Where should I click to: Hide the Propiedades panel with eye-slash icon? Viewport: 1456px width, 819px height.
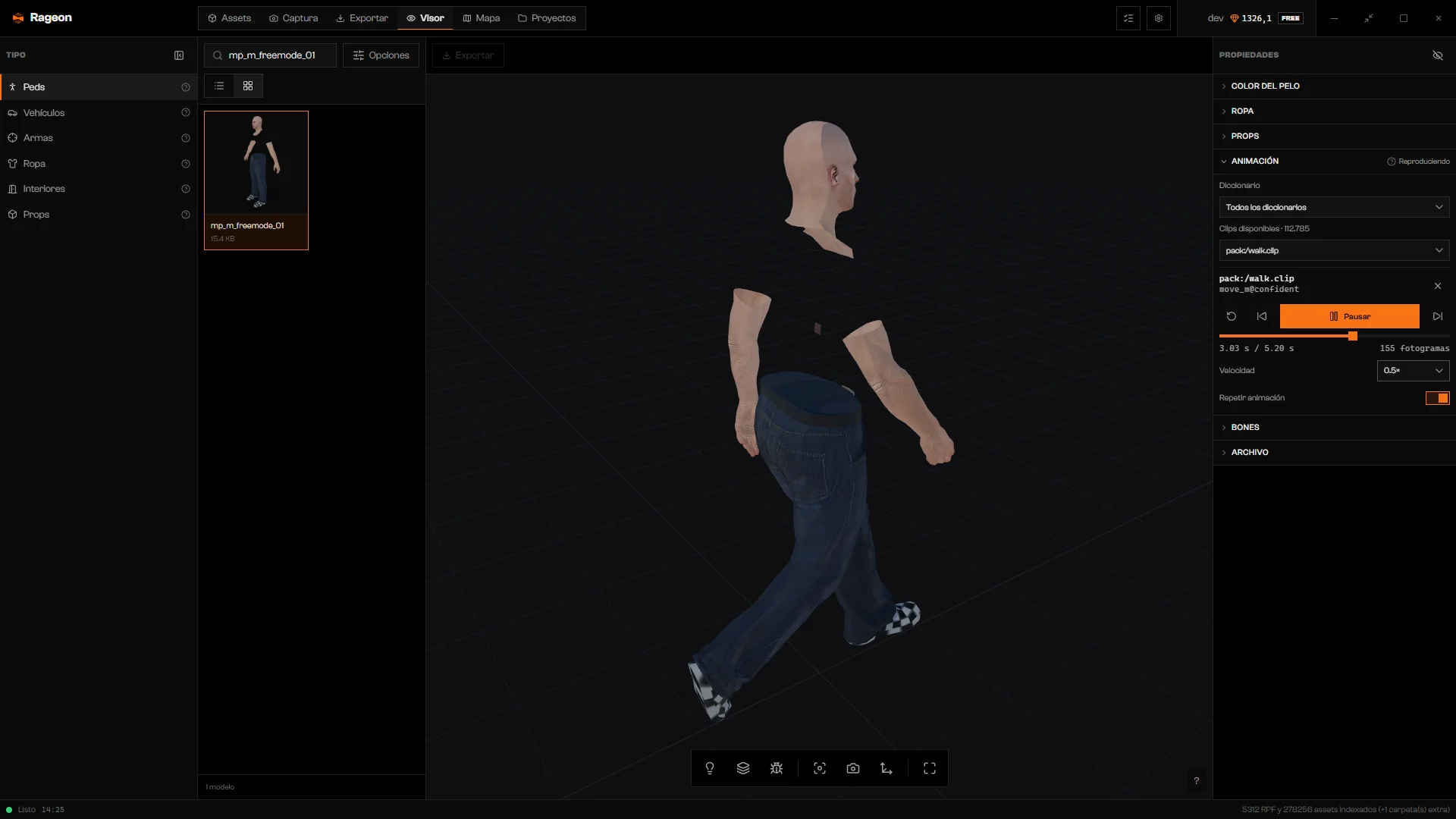[1438, 55]
